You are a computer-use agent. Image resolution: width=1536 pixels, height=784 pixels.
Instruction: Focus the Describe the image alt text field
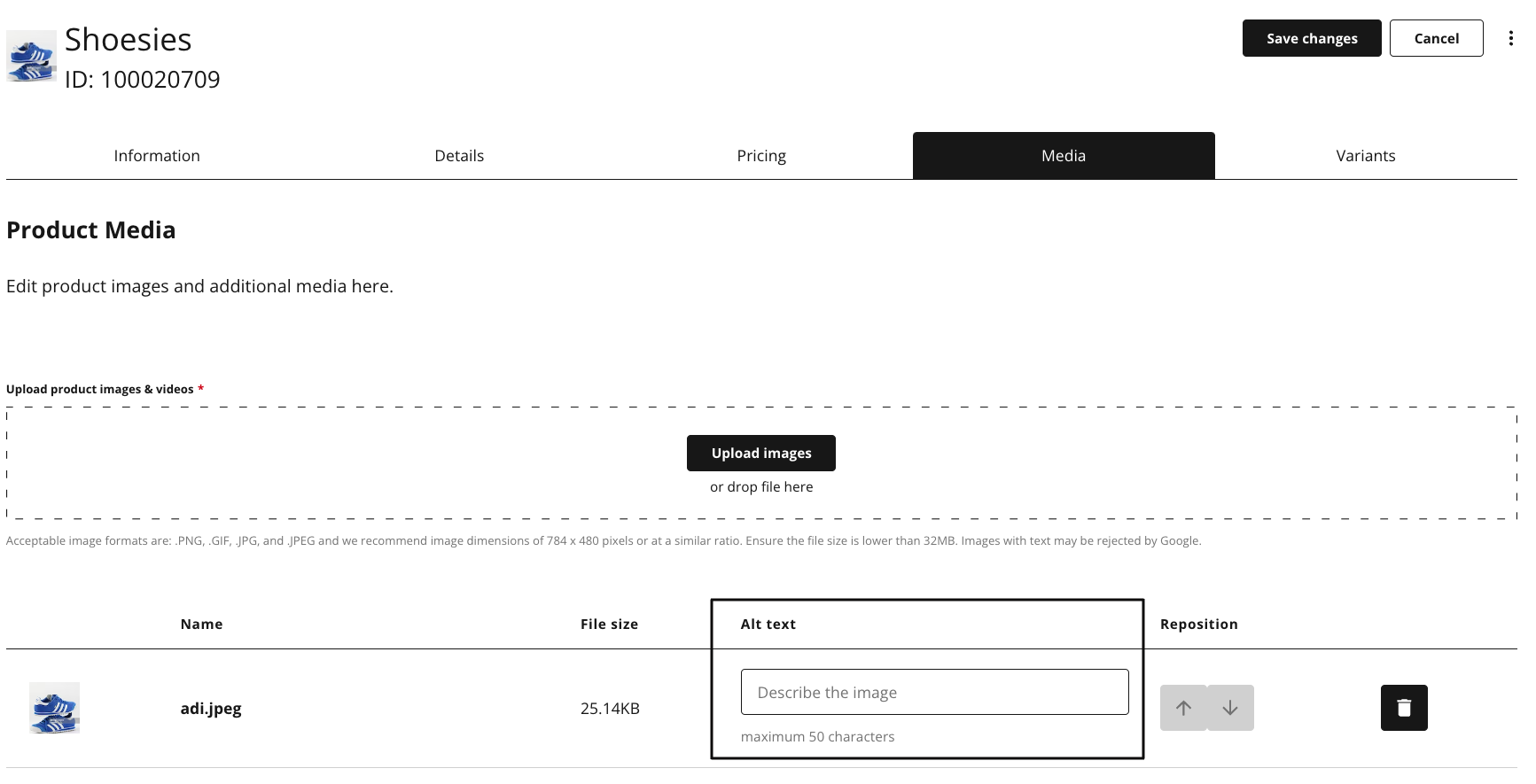pos(935,692)
